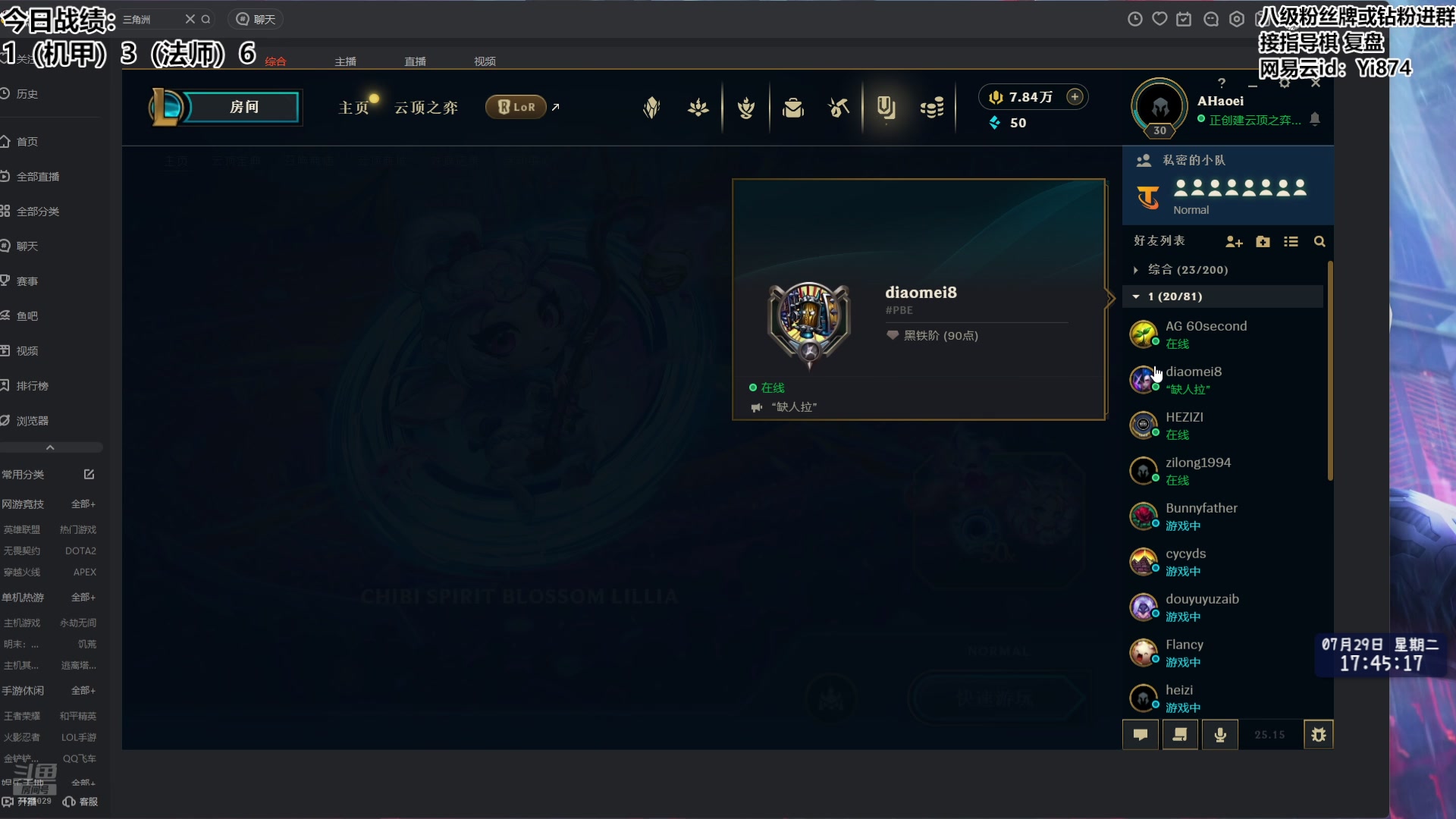
Task: Toggle friends list view options
Action: 1291,241
